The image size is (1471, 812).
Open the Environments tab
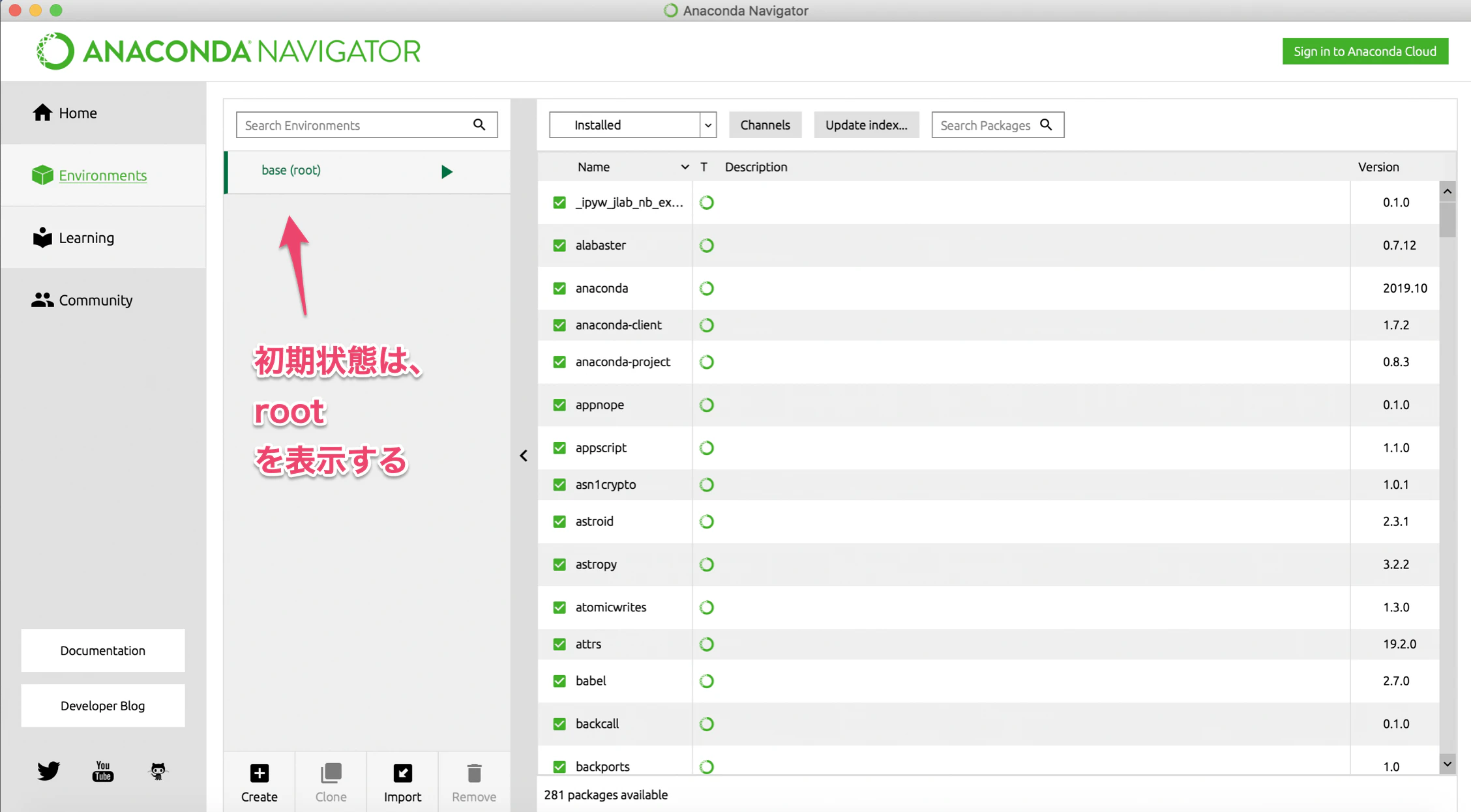point(103,175)
